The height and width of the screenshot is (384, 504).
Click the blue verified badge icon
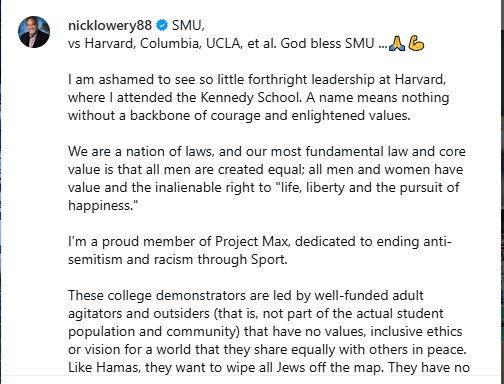162,25
